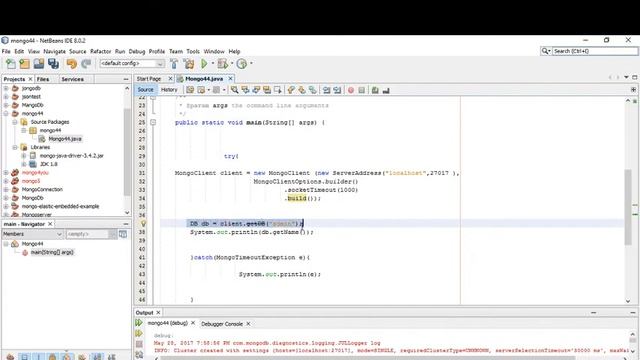
Task: Select the History view button
Action: coord(169,90)
